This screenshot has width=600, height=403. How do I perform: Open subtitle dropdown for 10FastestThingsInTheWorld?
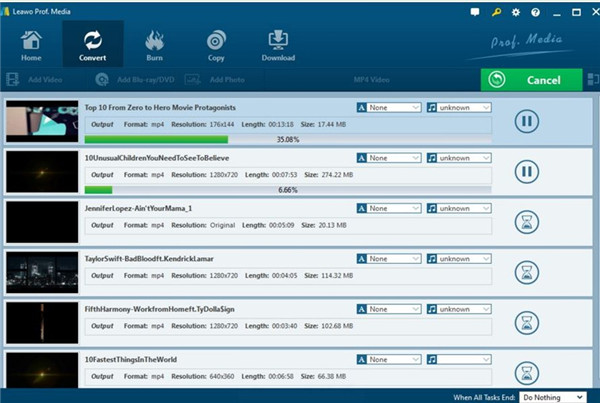[x=394, y=359]
